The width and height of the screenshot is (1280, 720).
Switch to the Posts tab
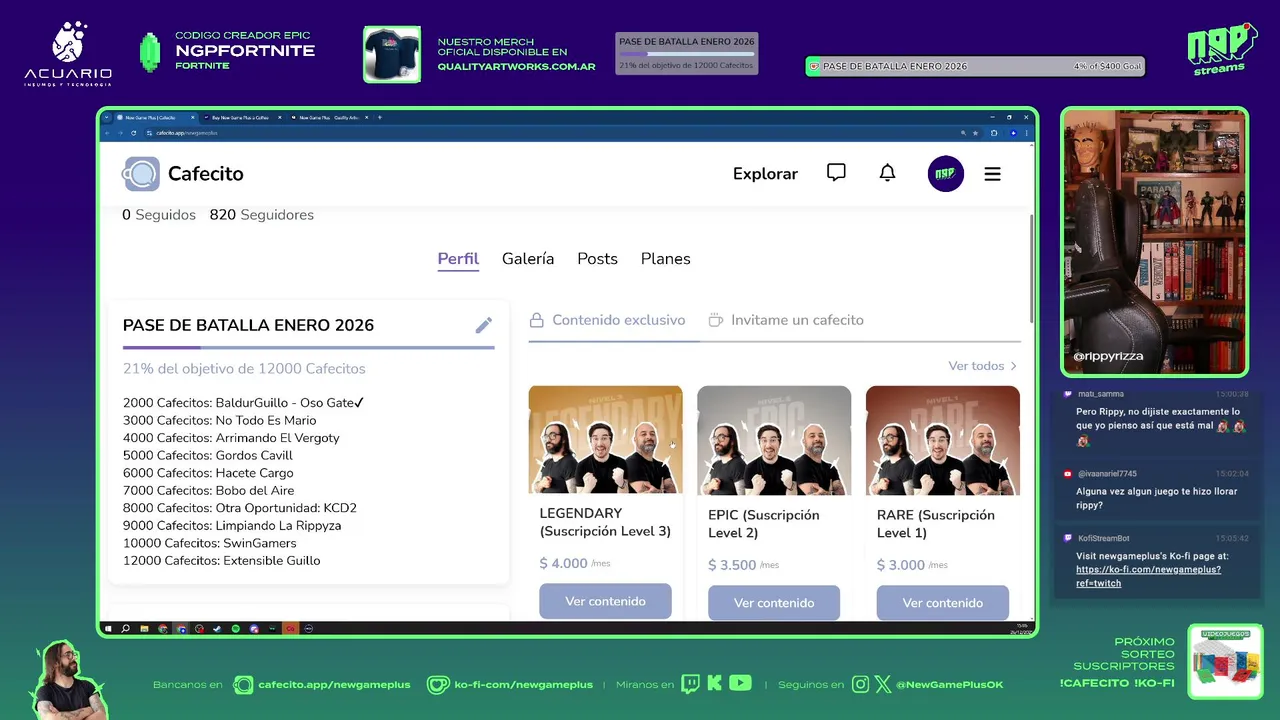coord(597,259)
